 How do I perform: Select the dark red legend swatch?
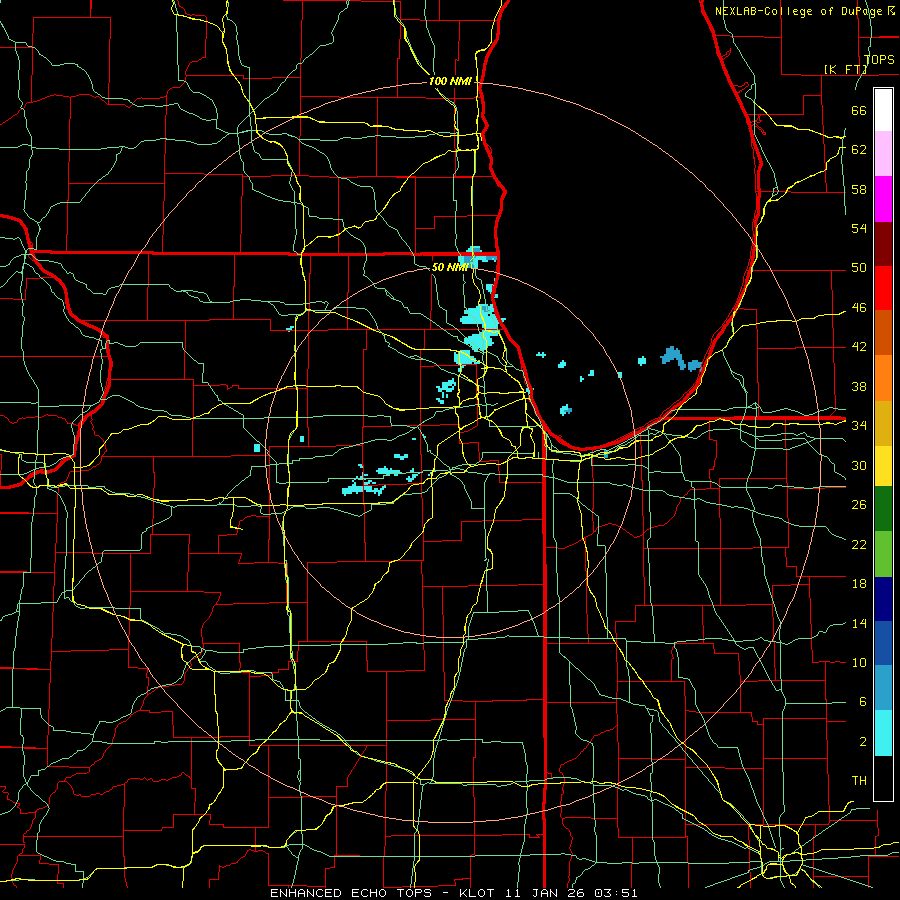click(883, 244)
